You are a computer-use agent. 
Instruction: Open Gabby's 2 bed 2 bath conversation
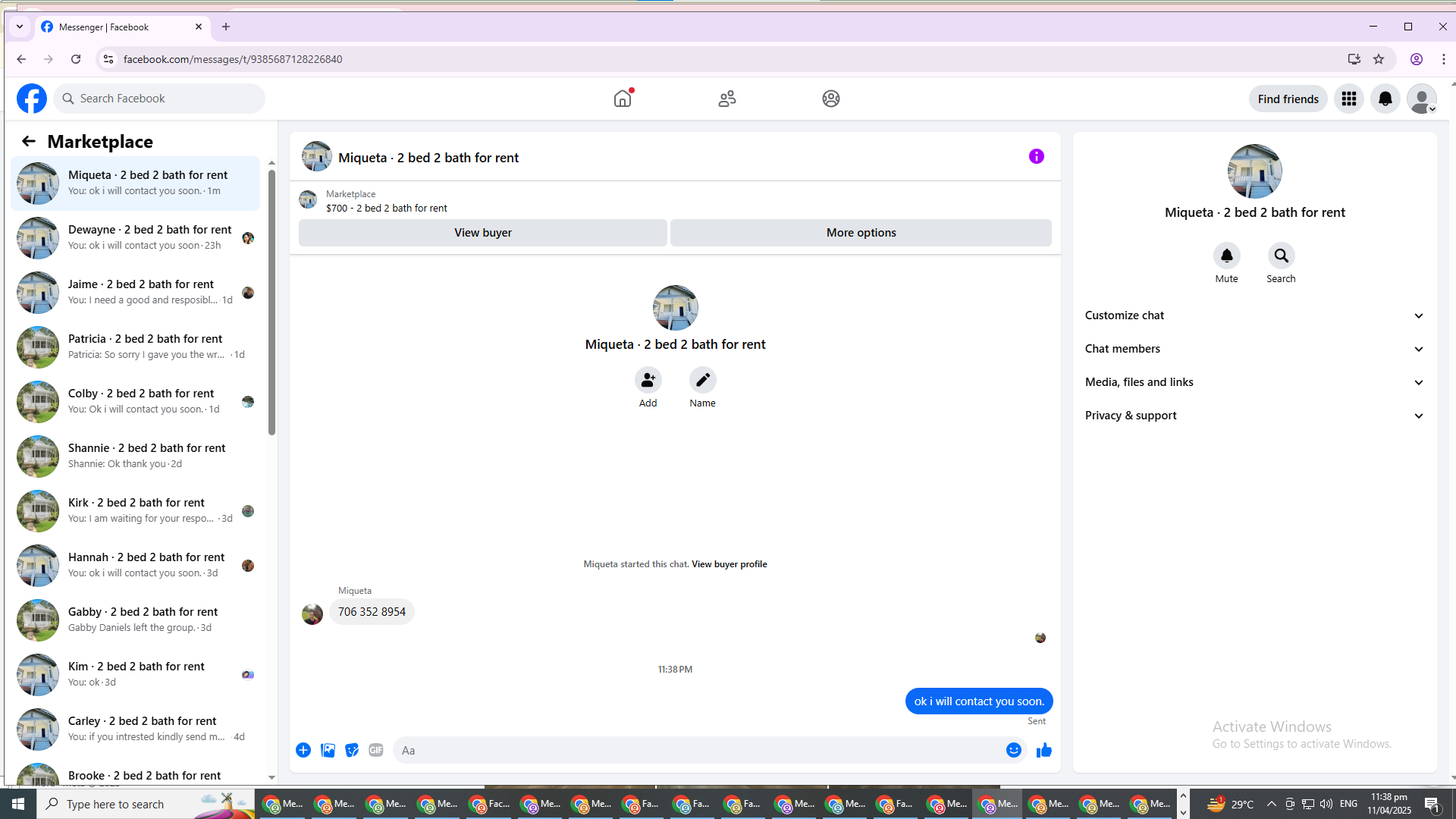(135, 620)
